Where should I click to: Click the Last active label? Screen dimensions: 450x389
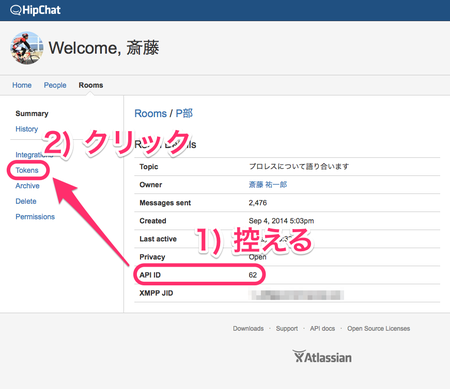pos(158,239)
